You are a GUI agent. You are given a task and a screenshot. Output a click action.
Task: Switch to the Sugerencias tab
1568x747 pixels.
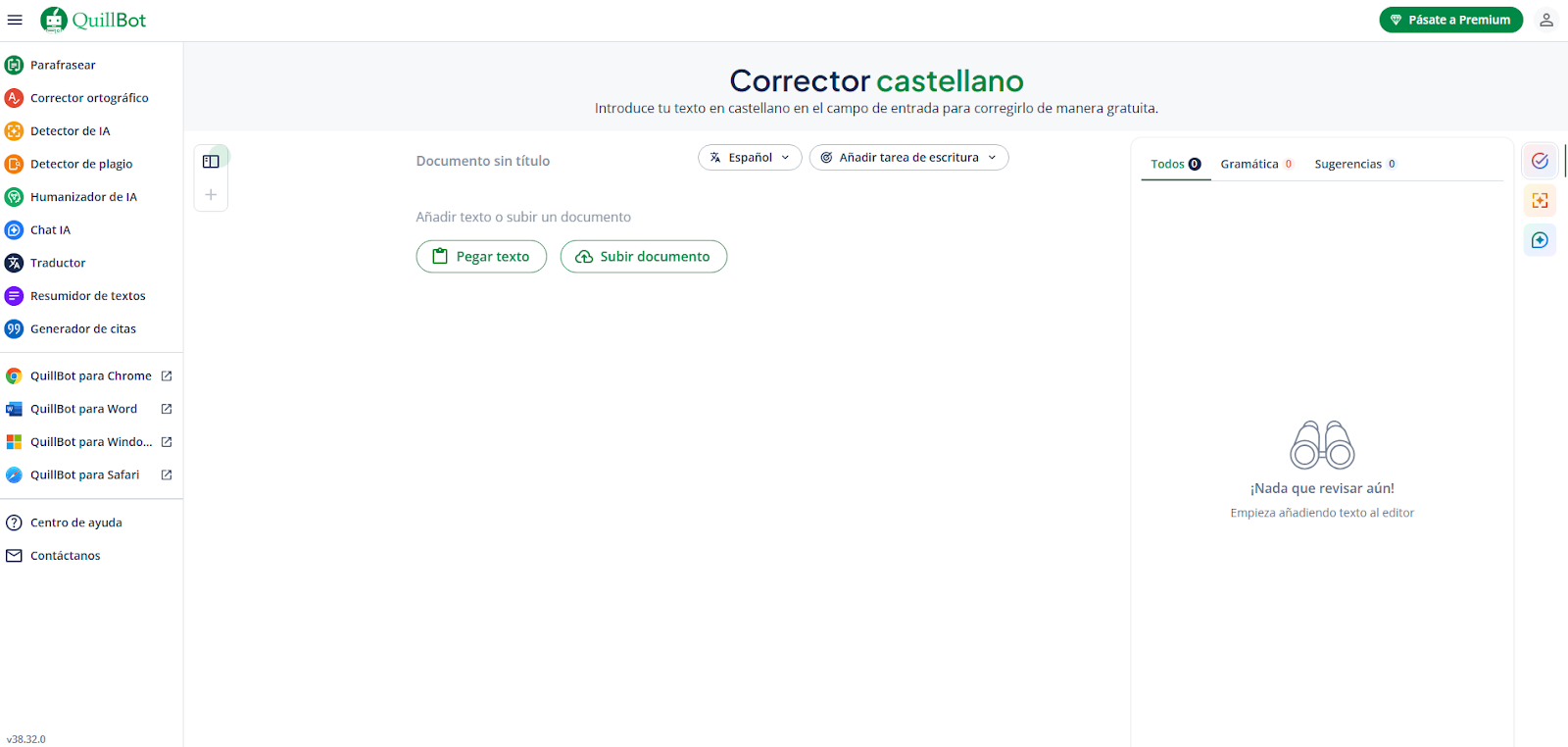click(x=1355, y=164)
